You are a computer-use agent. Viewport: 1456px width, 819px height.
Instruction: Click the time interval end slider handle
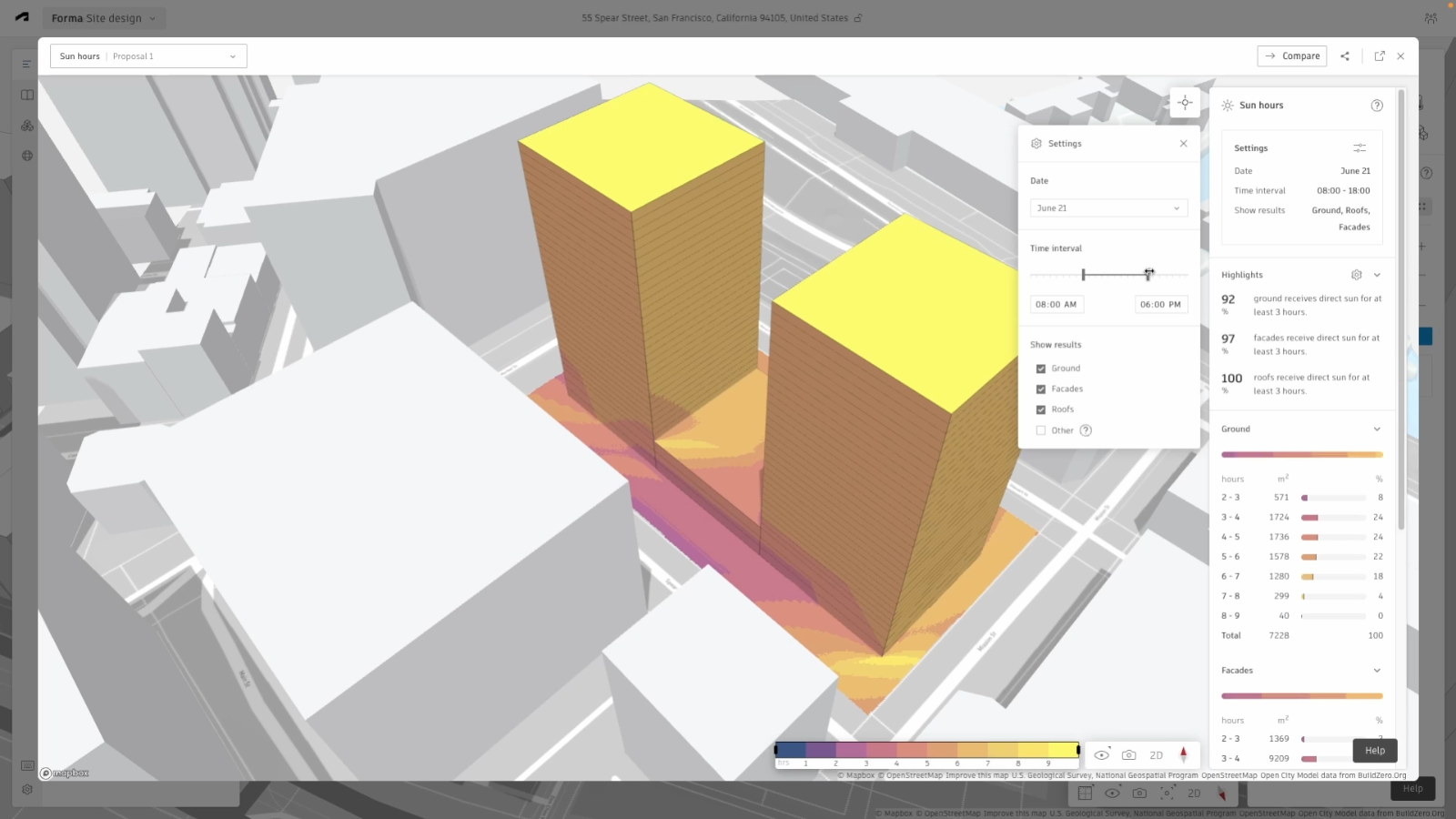coord(1148,275)
